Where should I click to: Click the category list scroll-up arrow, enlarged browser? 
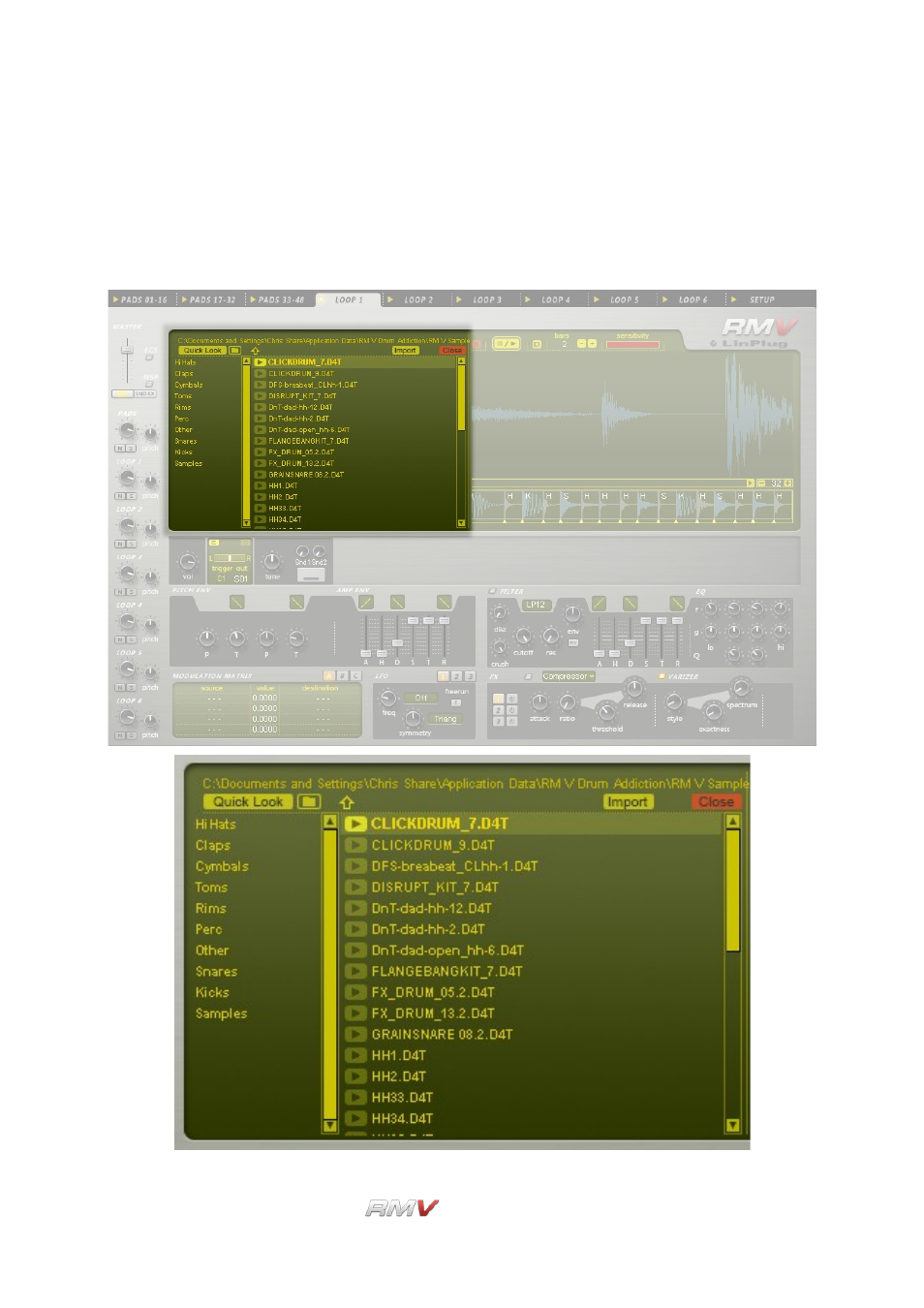(330, 822)
